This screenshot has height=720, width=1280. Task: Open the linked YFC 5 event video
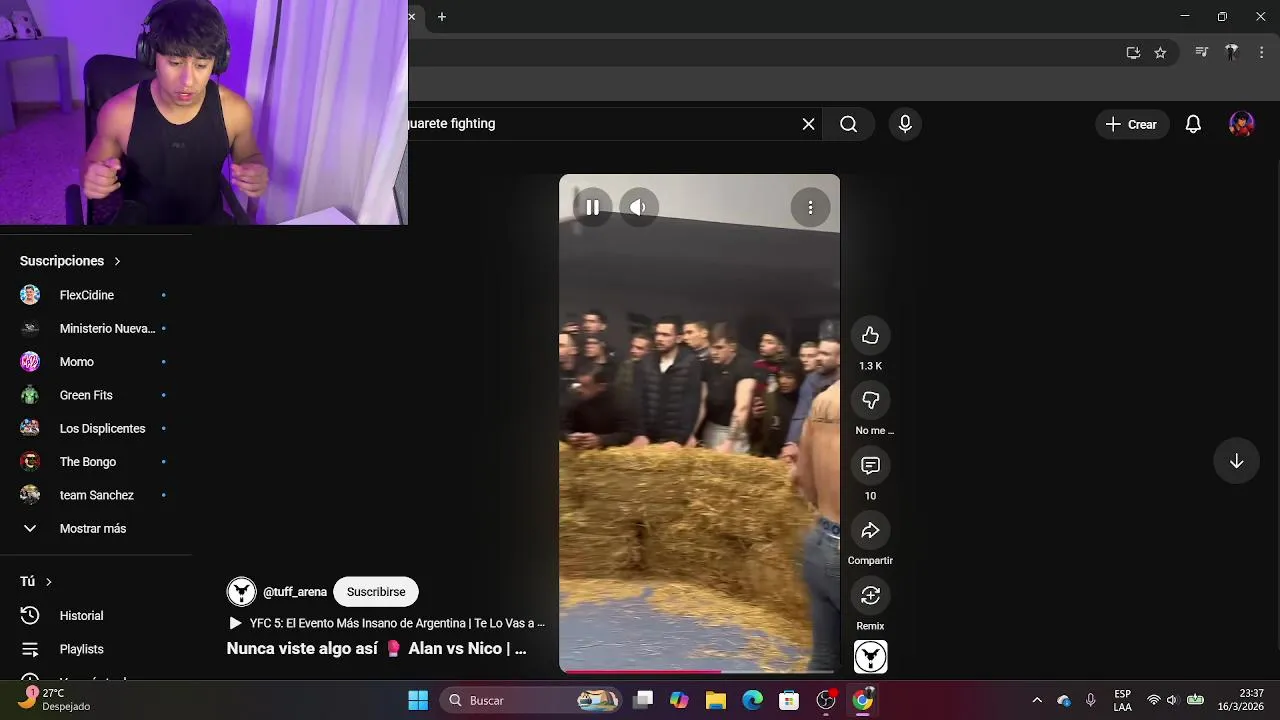click(388, 623)
